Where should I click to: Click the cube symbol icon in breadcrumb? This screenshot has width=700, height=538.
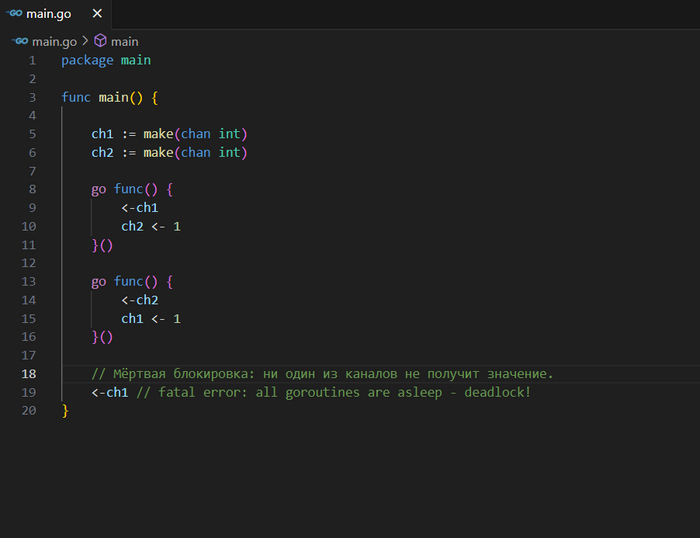click(x=100, y=41)
